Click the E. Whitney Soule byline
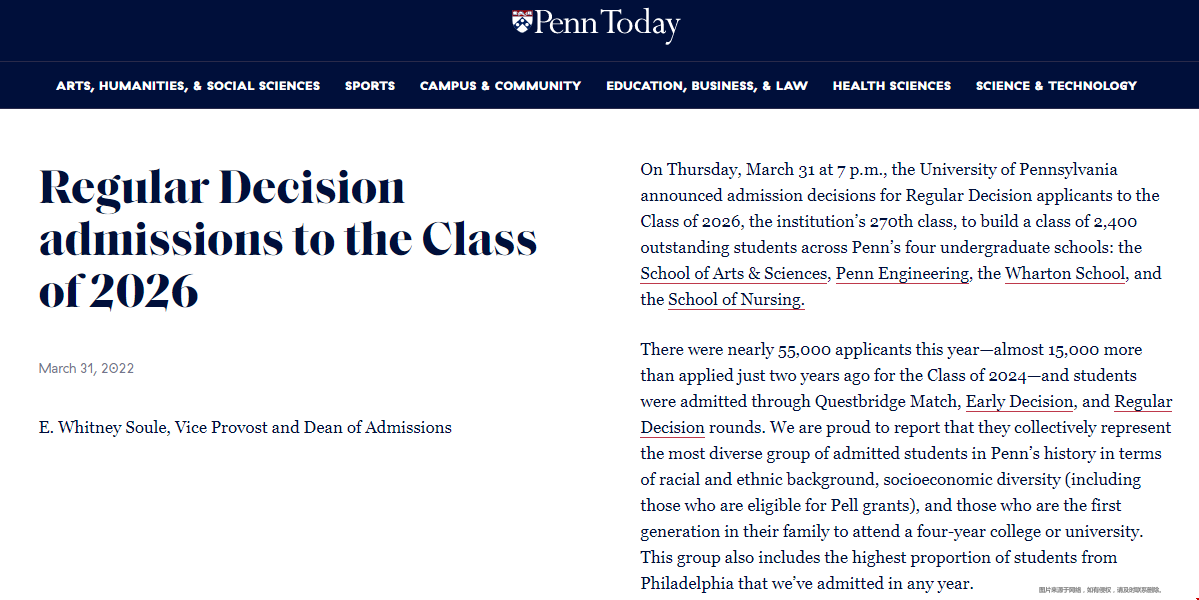1199x600 pixels. (245, 428)
